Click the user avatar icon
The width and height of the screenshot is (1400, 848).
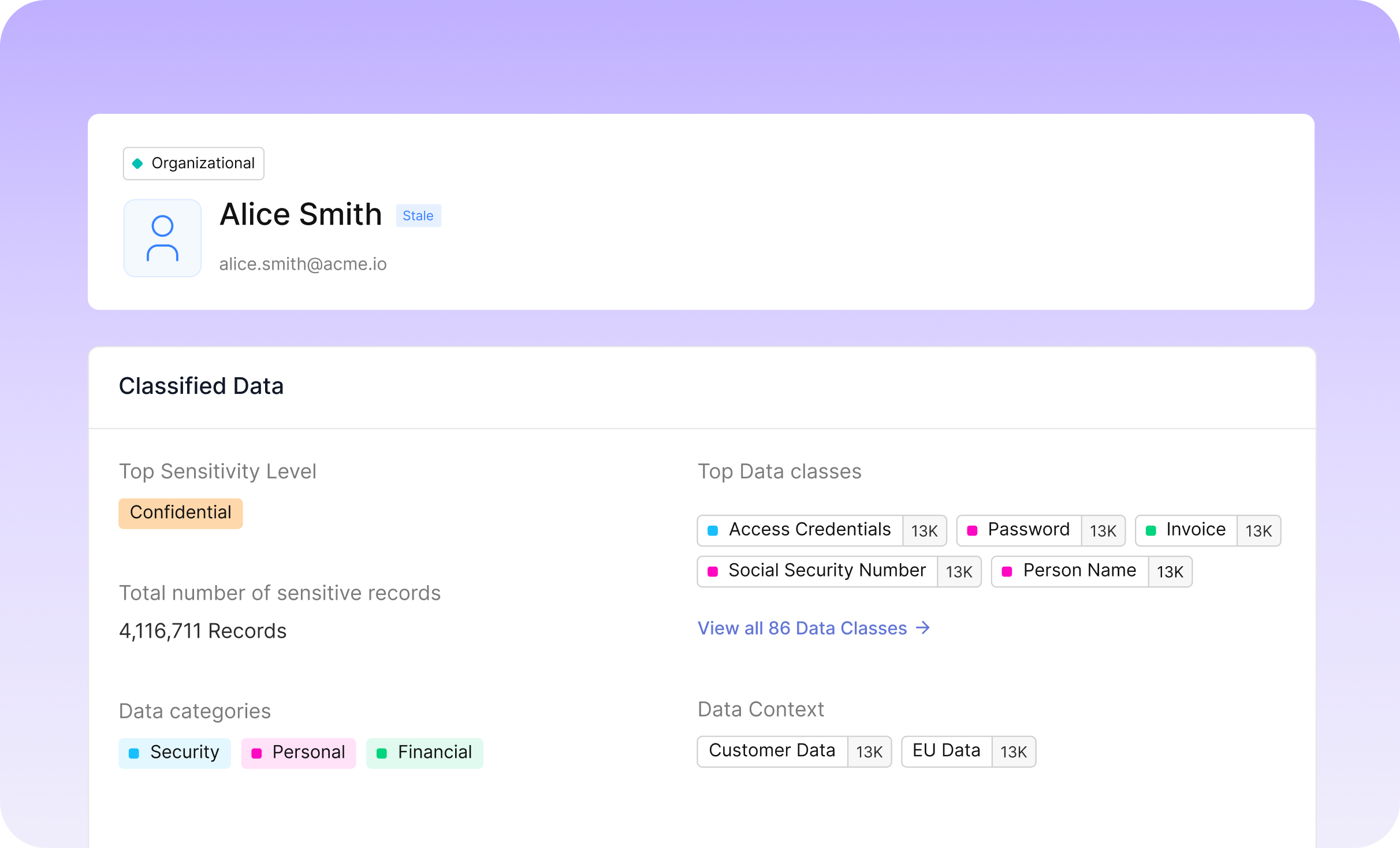(162, 238)
